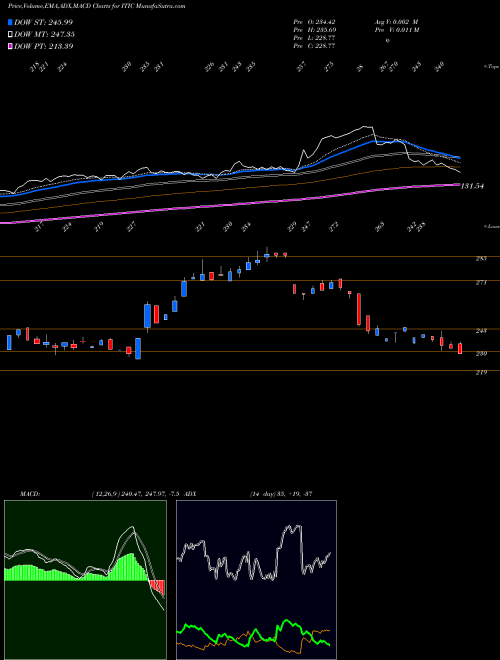Image resolution: width=500 pixels, height=660 pixels.
Task: Click the Pre L: 228.77 value
Action: click(x=314, y=38)
